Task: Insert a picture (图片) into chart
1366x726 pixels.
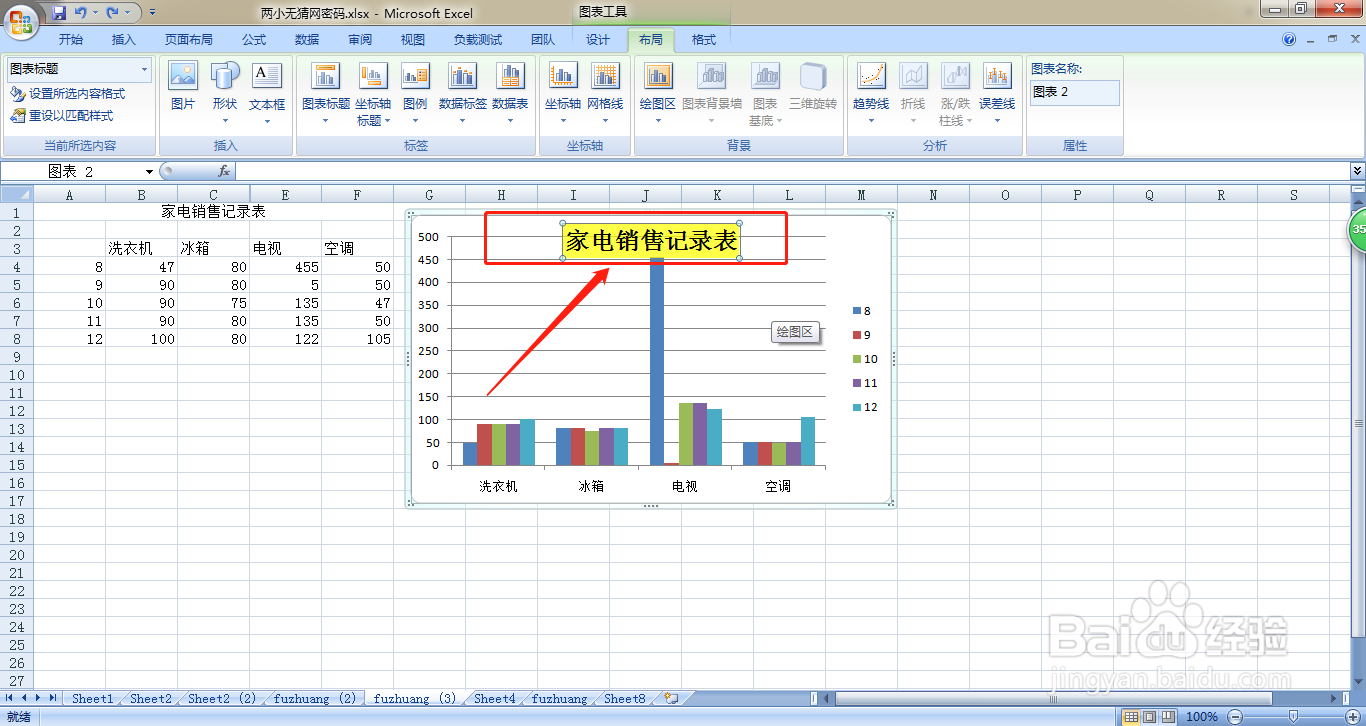Action: [183, 87]
